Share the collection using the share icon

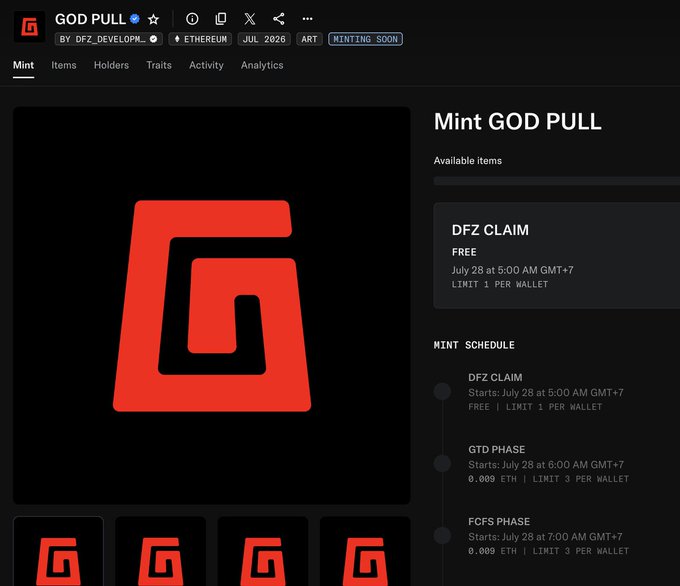[x=278, y=19]
